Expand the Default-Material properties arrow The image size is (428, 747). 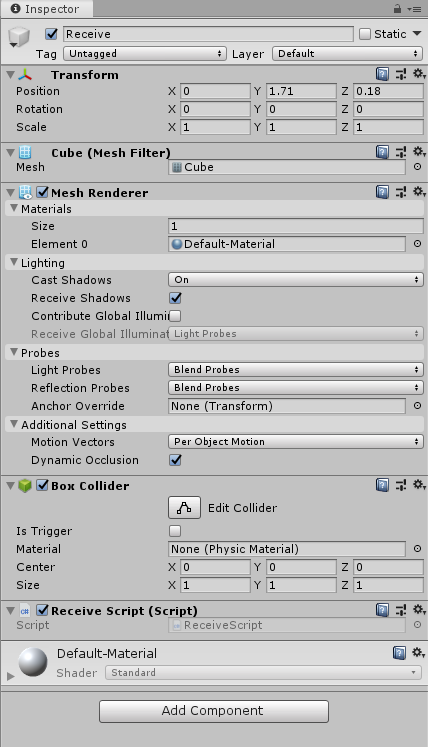[10, 676]
